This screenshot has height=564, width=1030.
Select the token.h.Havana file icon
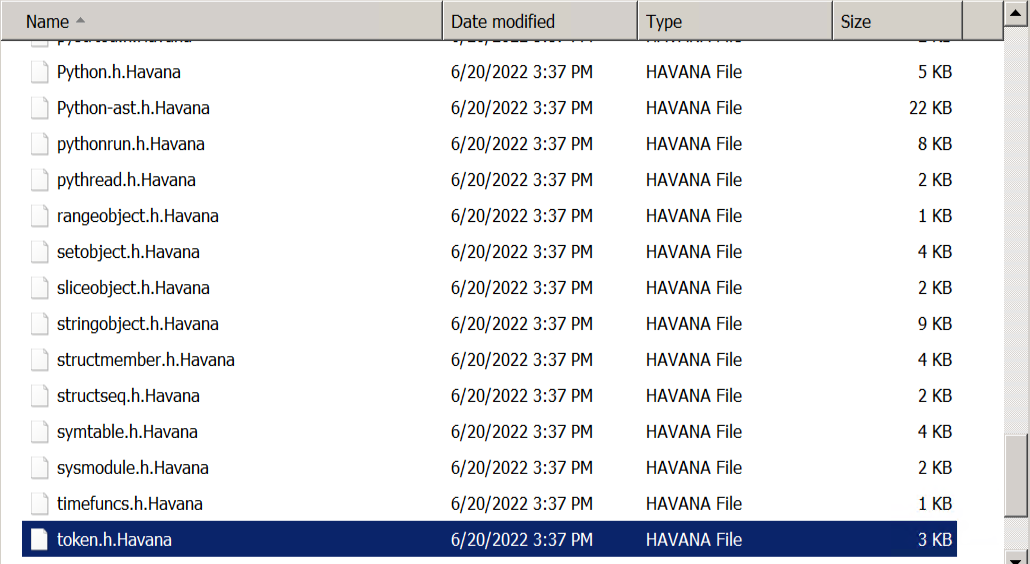39,540
